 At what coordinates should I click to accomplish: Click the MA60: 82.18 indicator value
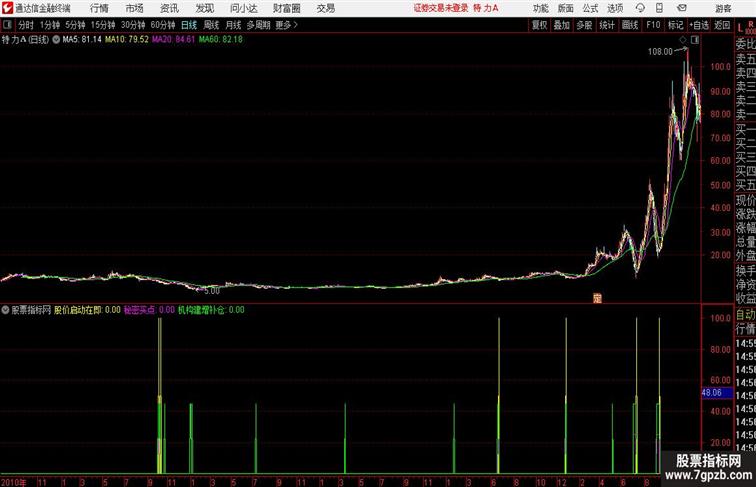pyautogui.click(x=221, y=40)
